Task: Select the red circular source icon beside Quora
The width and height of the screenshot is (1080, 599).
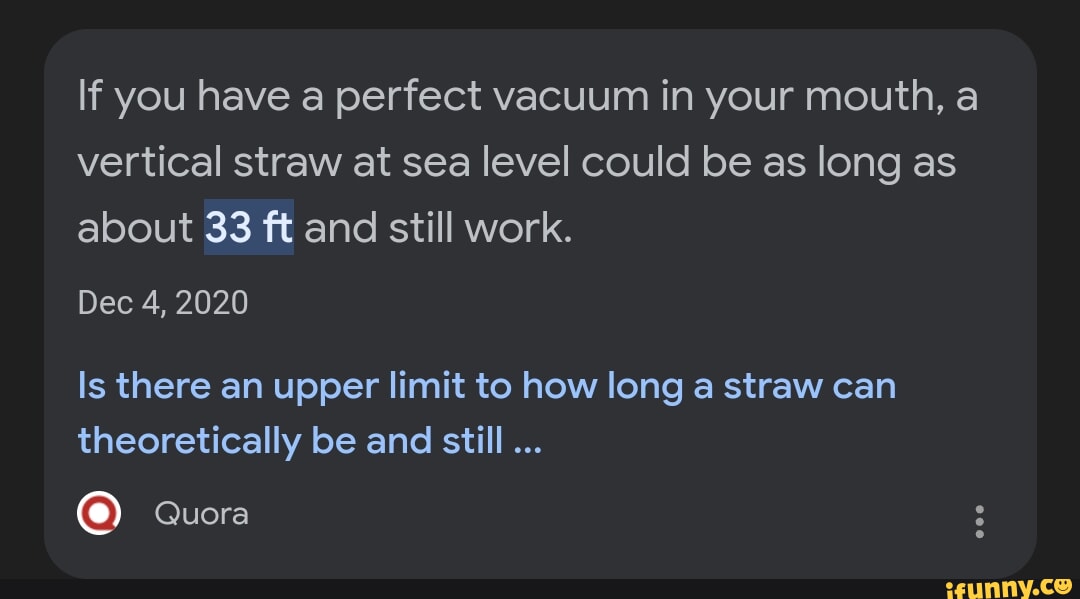Action: point(99,514)
